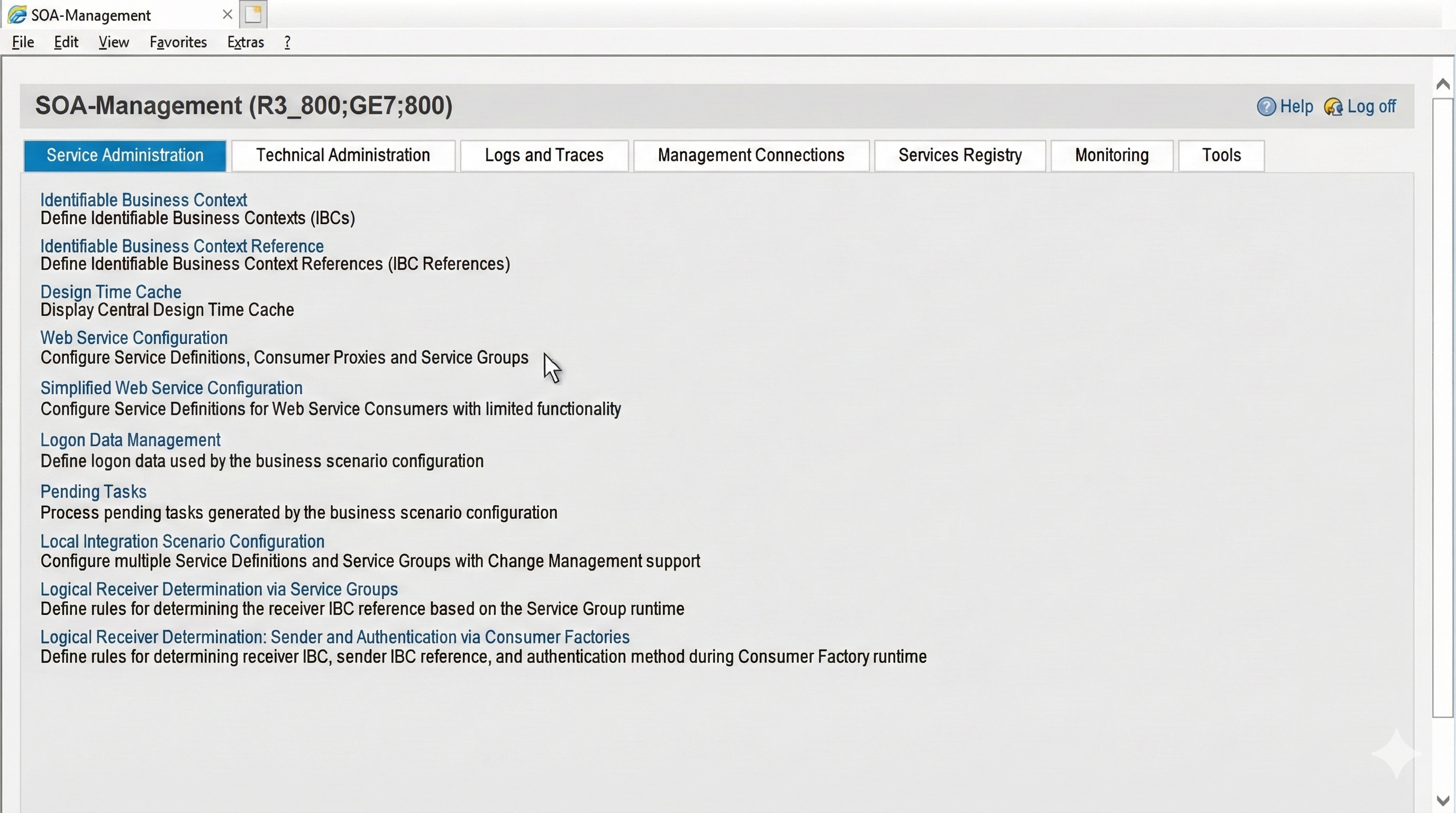Viewport: 1456px width, 813px height.
Task: Click the SOA-Management tab favicon
Action: pos(17,15)
